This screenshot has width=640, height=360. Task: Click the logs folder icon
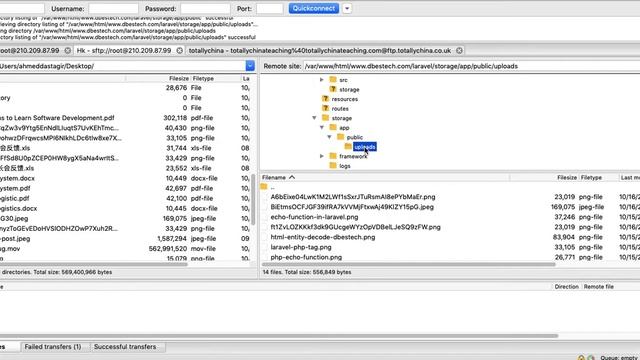333,166
